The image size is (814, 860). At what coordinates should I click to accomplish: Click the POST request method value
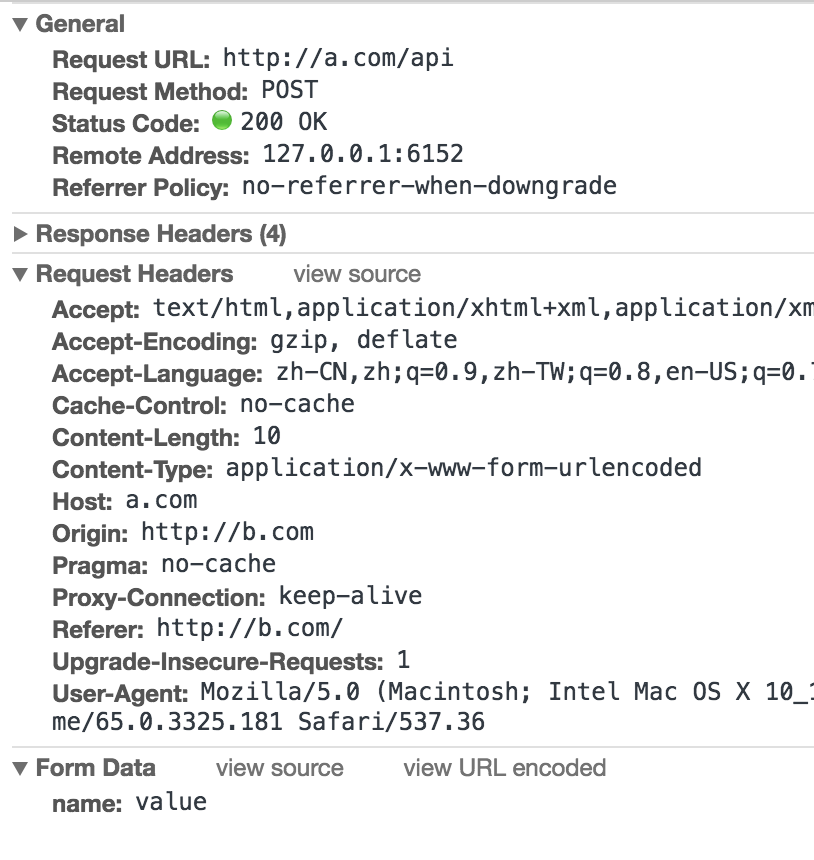tap(290, 90)
